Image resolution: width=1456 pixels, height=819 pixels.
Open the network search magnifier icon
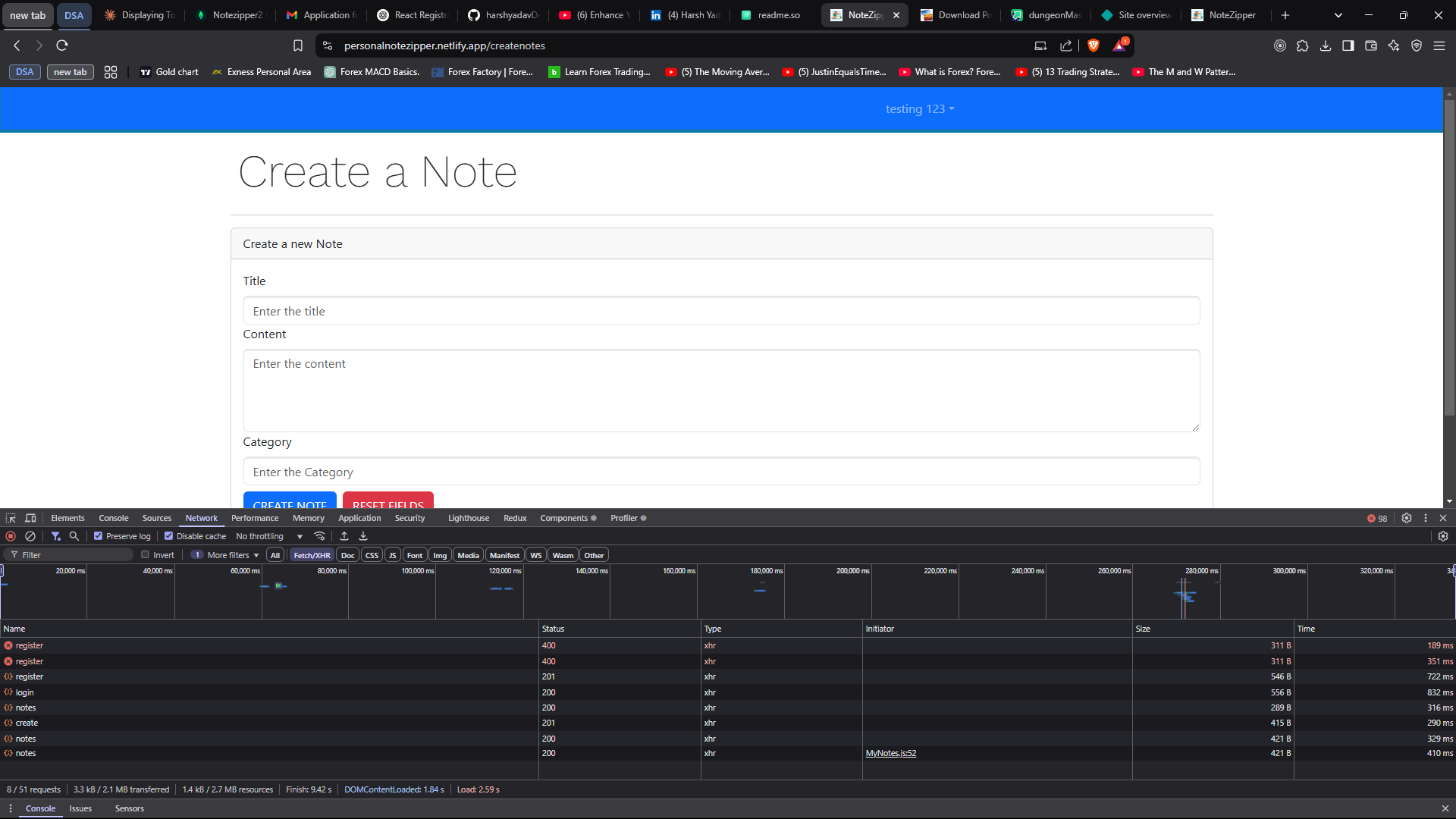coord(74,536)
